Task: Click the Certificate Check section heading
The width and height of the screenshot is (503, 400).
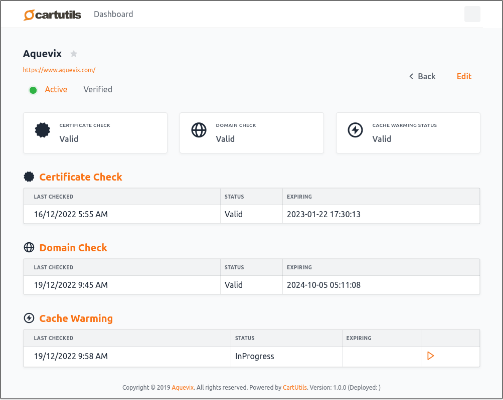Action: click(81, 177)
